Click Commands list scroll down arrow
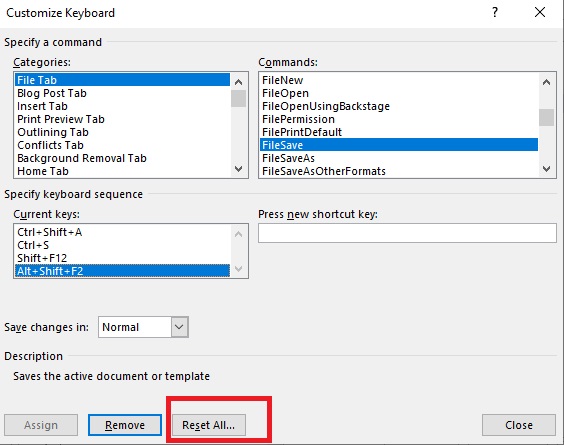The image size is (564, 445). 546,168
